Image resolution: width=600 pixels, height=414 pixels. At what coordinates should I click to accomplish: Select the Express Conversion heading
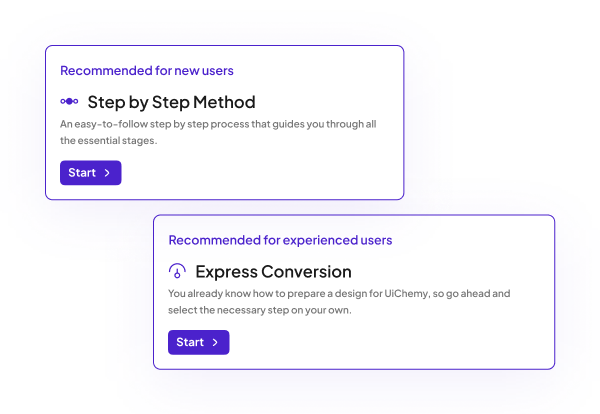click(x=273, y=272)
